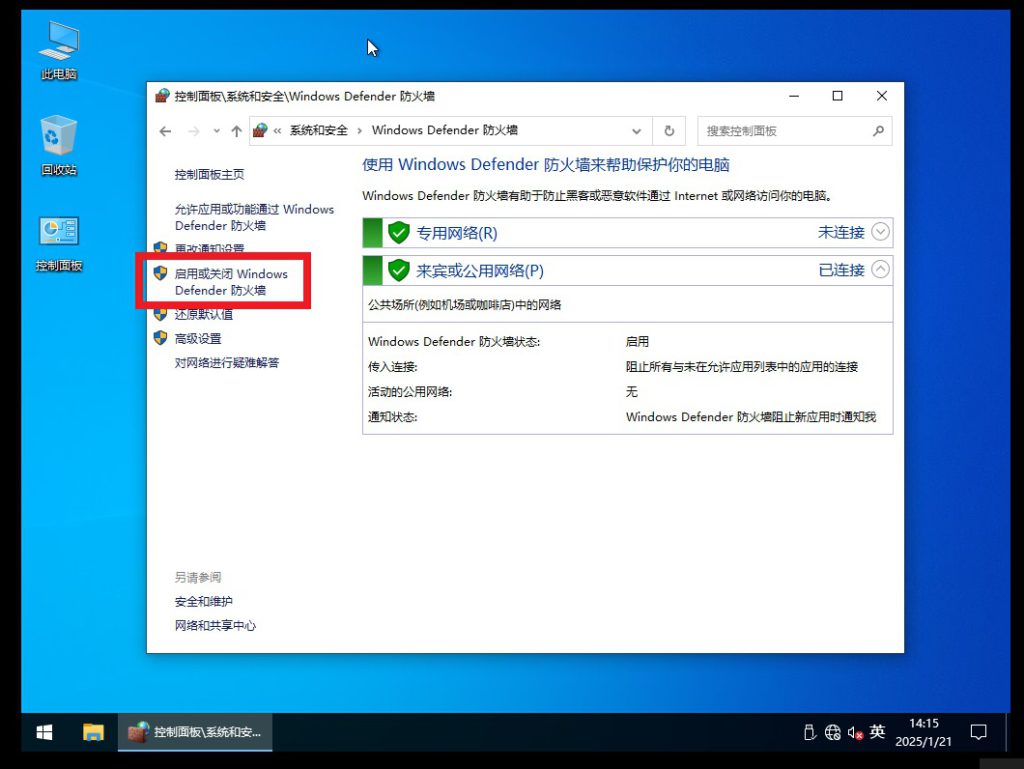Click the refresh button in address bar
Viewport: 1024px width, 769px height.
(x=669, y=131)
